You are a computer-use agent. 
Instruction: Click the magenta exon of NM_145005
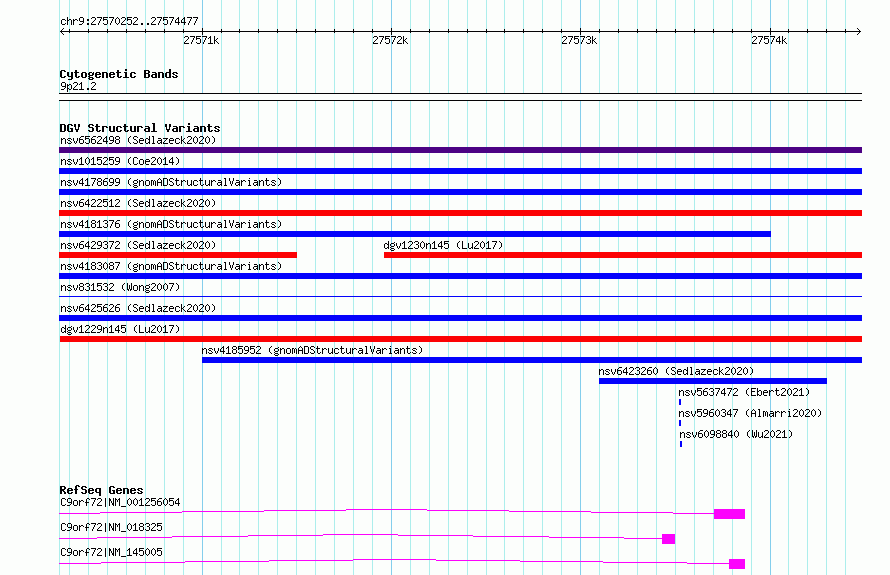(737, 564)
